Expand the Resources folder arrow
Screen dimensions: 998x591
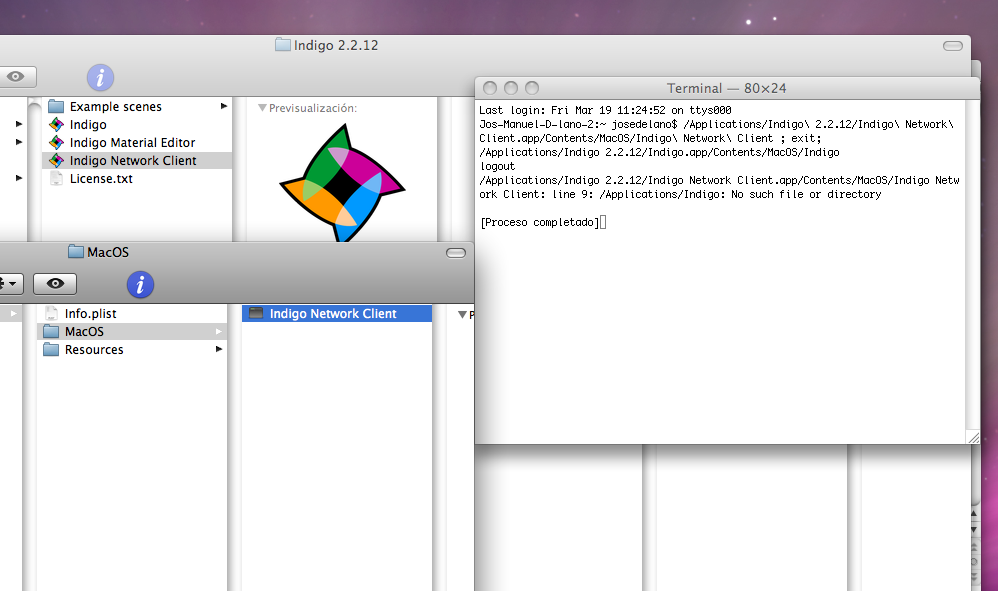point(218,349)
